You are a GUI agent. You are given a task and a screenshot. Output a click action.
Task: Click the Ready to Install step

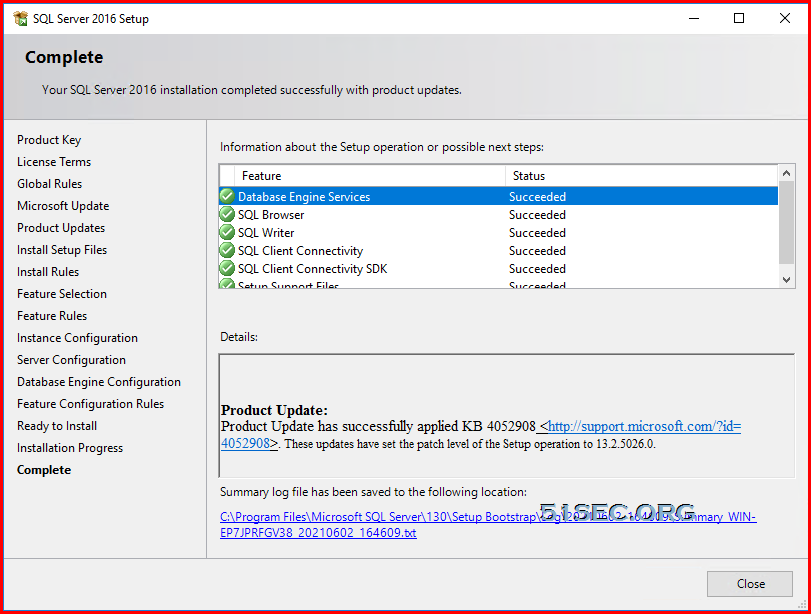[x=57, y=426]
